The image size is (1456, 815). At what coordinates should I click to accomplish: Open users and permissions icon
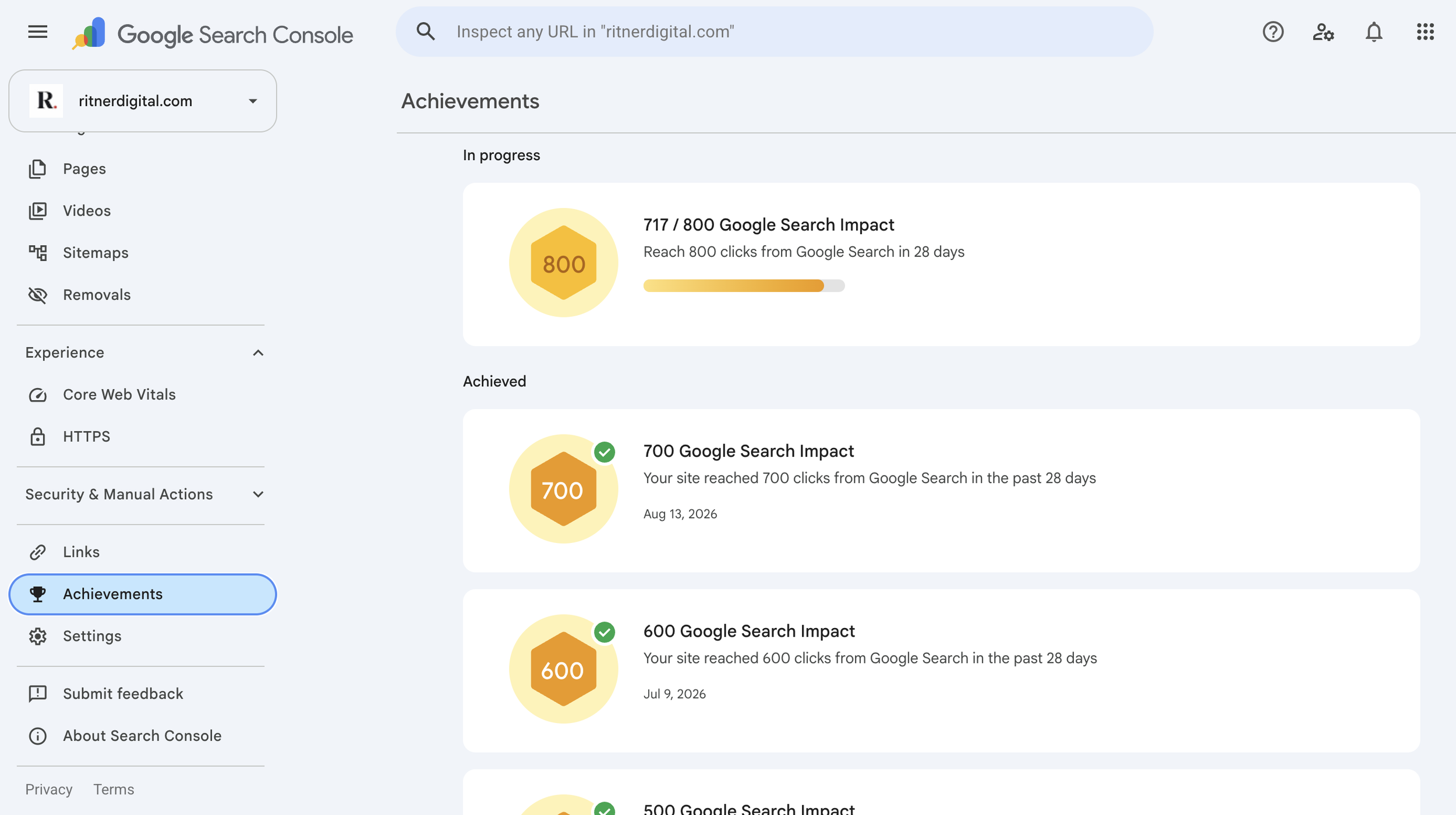pyautogui.click(x=1323, y=31)
